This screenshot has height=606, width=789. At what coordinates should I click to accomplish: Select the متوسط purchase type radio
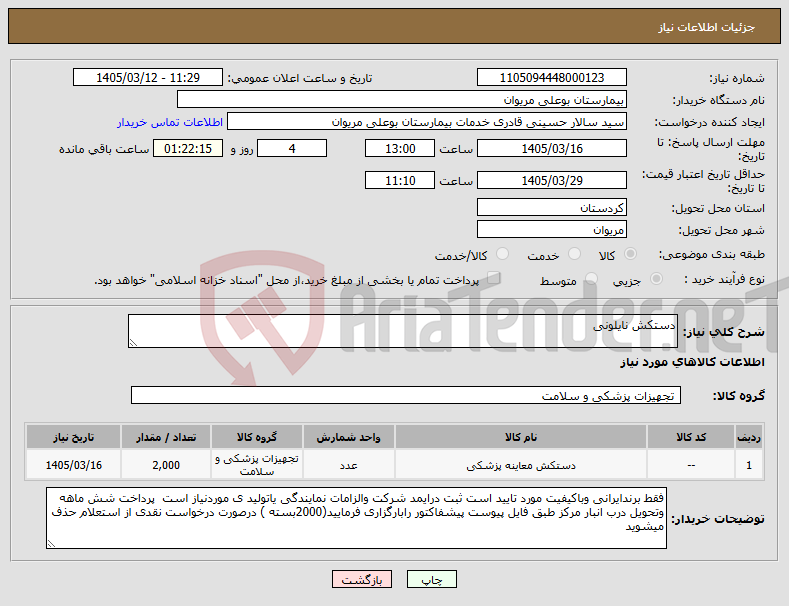coord(591,278)
